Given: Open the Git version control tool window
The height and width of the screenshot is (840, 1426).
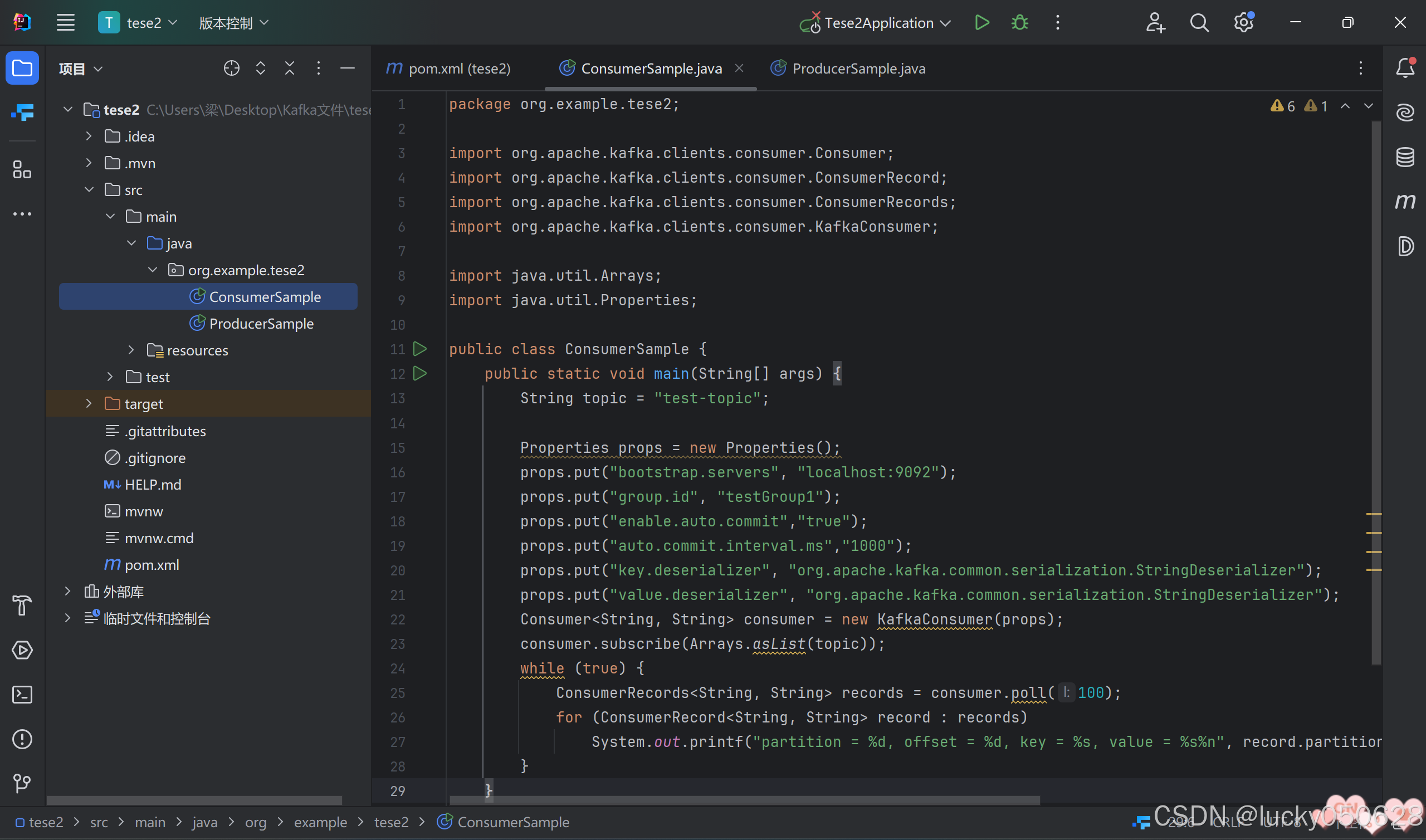Looking at the screenshot, I should tap(22, 783).
